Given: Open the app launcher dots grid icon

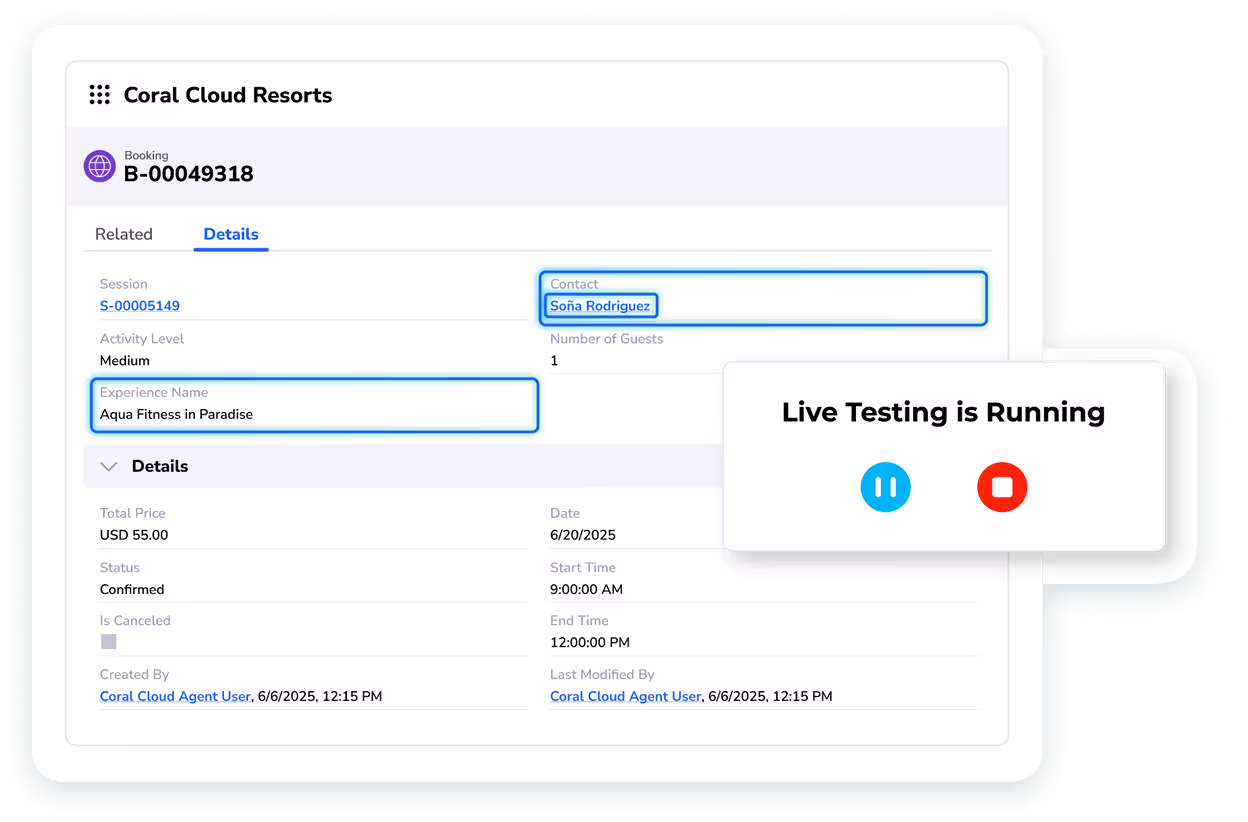Looking at the screenshot, I should click(99, 95).
